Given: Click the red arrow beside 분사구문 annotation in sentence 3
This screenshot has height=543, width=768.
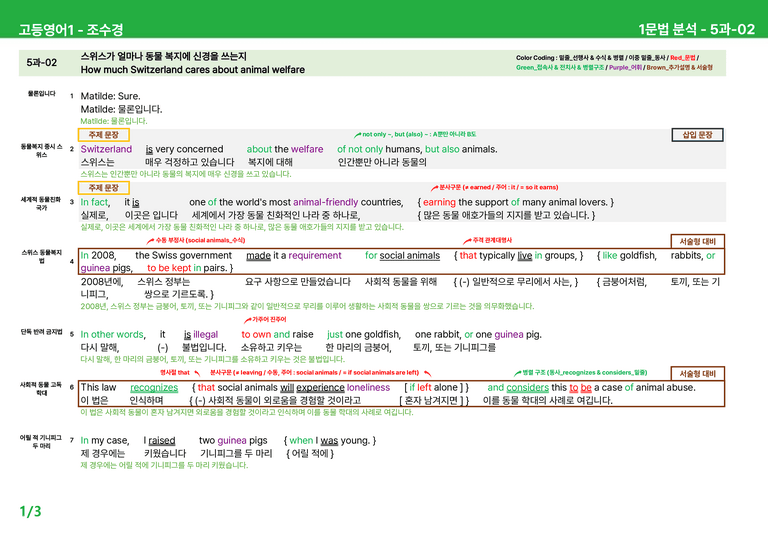Looking at the screenshot, I should 434,188.
